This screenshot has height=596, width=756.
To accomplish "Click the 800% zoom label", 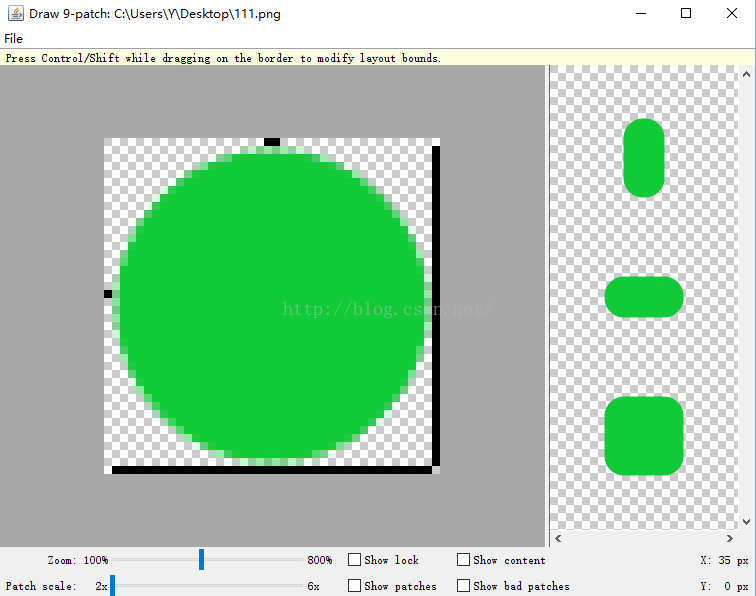I will coord(320,560).
